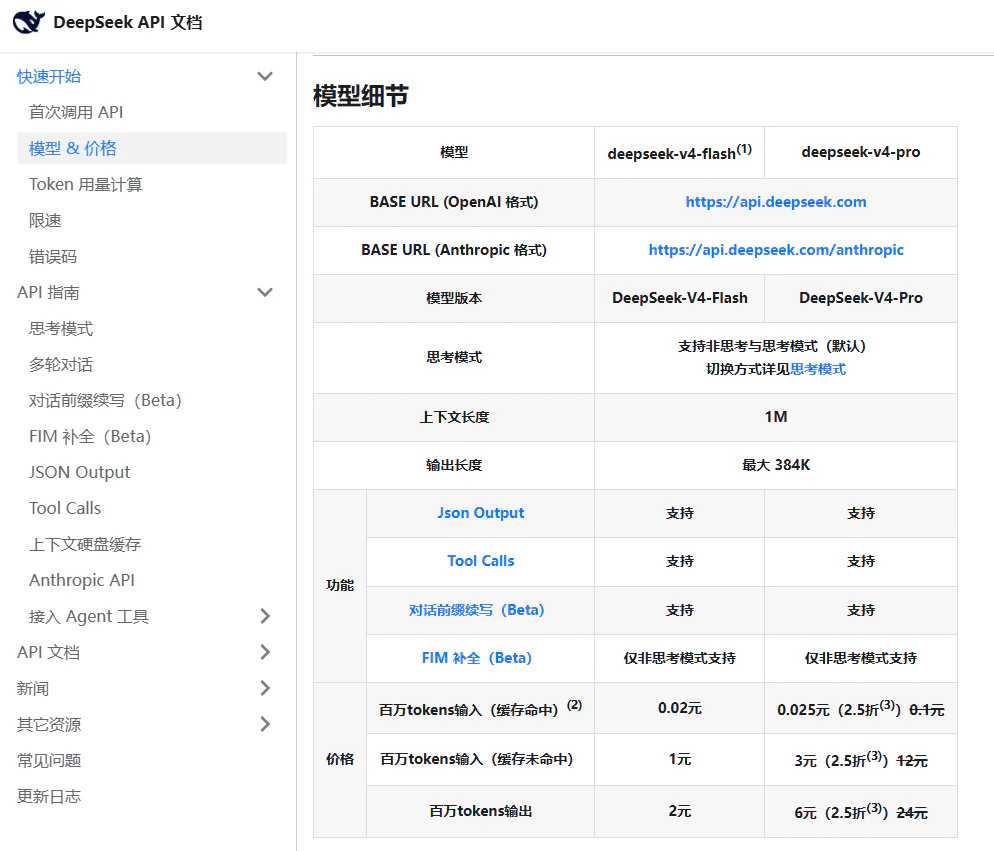Click the 6元（2.5折）price cell
Image resolution: width=994 pixels, height=851 pixels.
tap(861, 812)
